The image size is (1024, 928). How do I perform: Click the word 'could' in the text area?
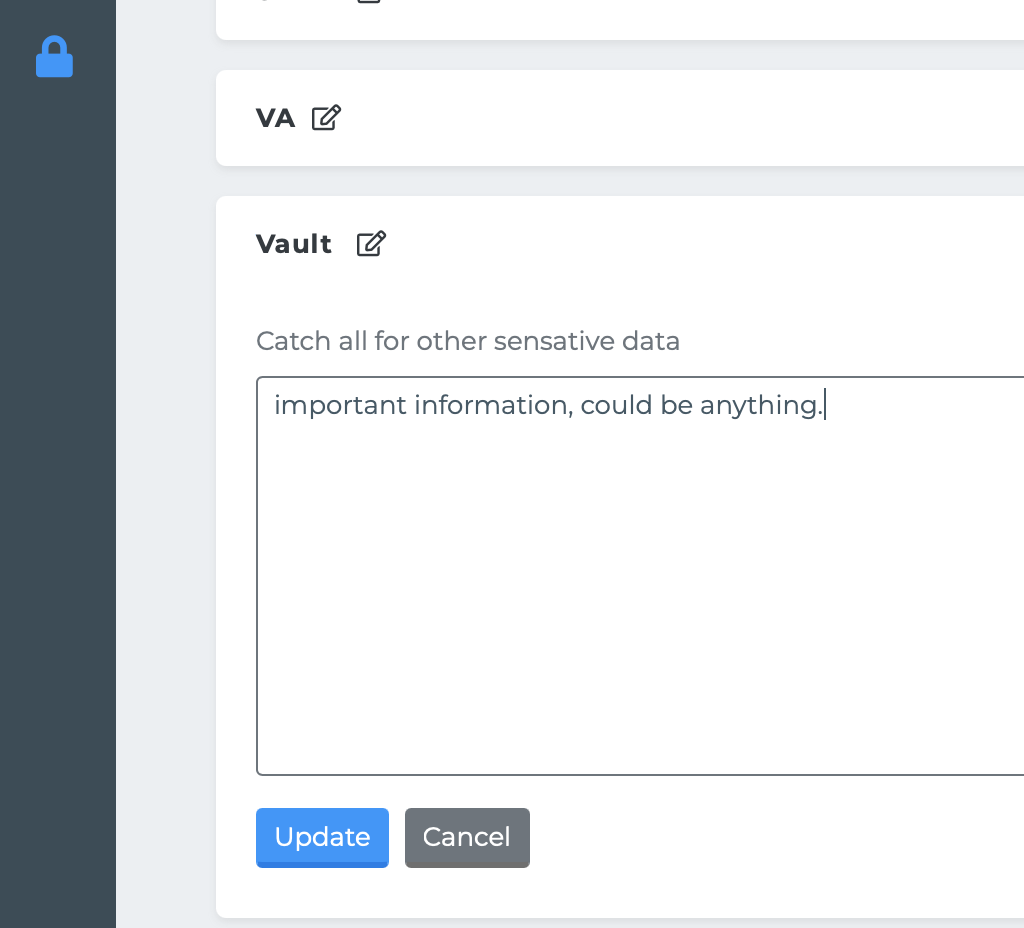tap(616, 405)
